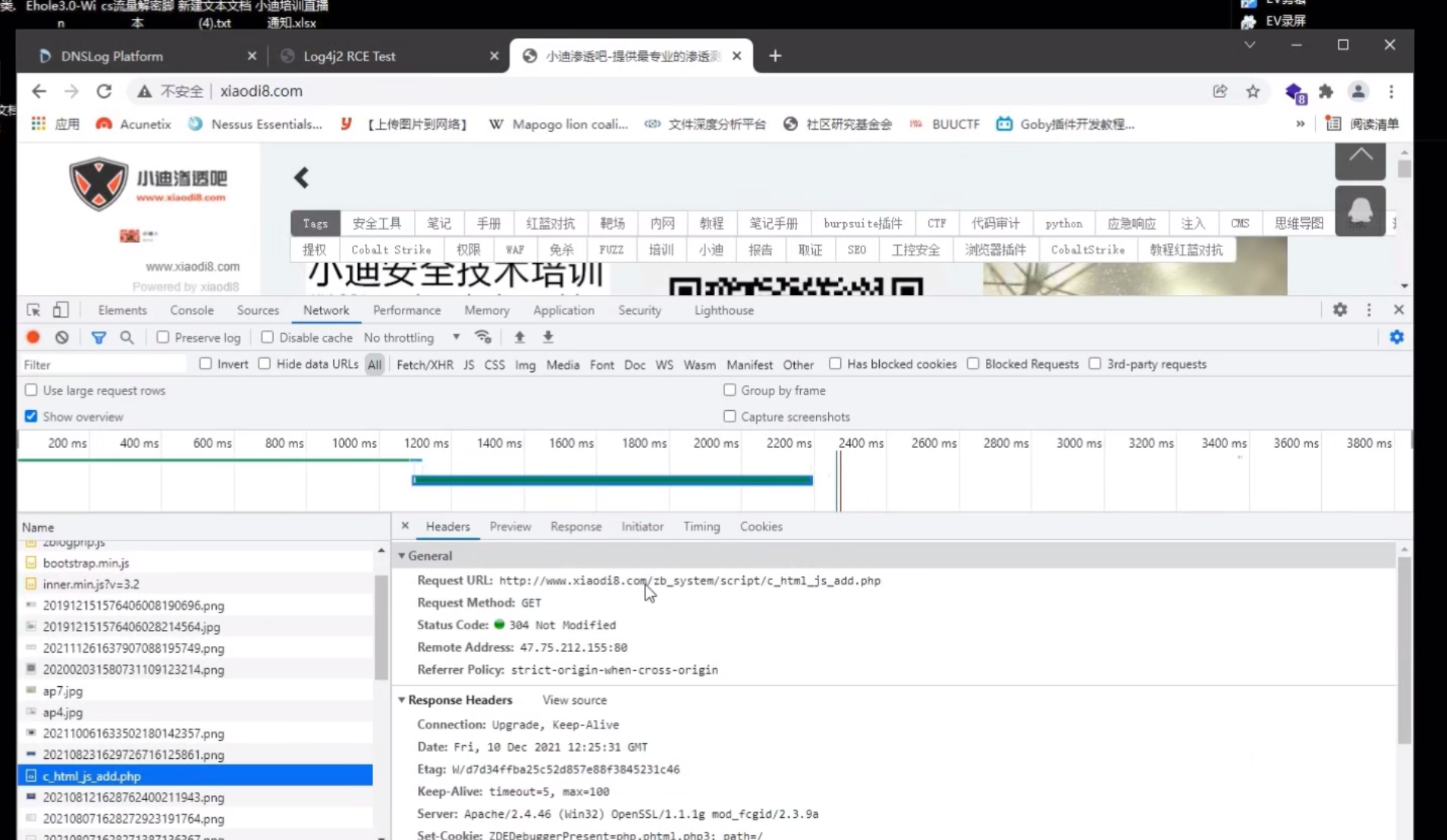Open the Sources panel
This screenshot has height=840, width=1447.
(258, 310)
